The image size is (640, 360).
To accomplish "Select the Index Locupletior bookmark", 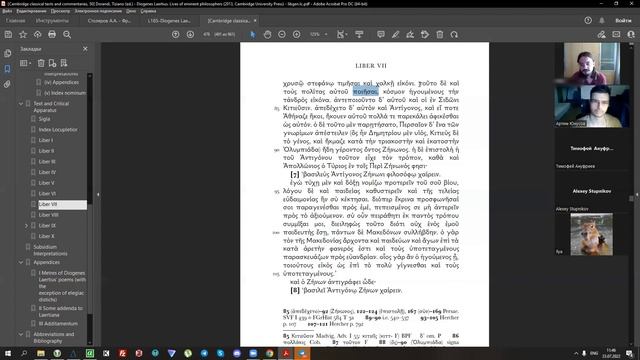I will pos(58,130).
